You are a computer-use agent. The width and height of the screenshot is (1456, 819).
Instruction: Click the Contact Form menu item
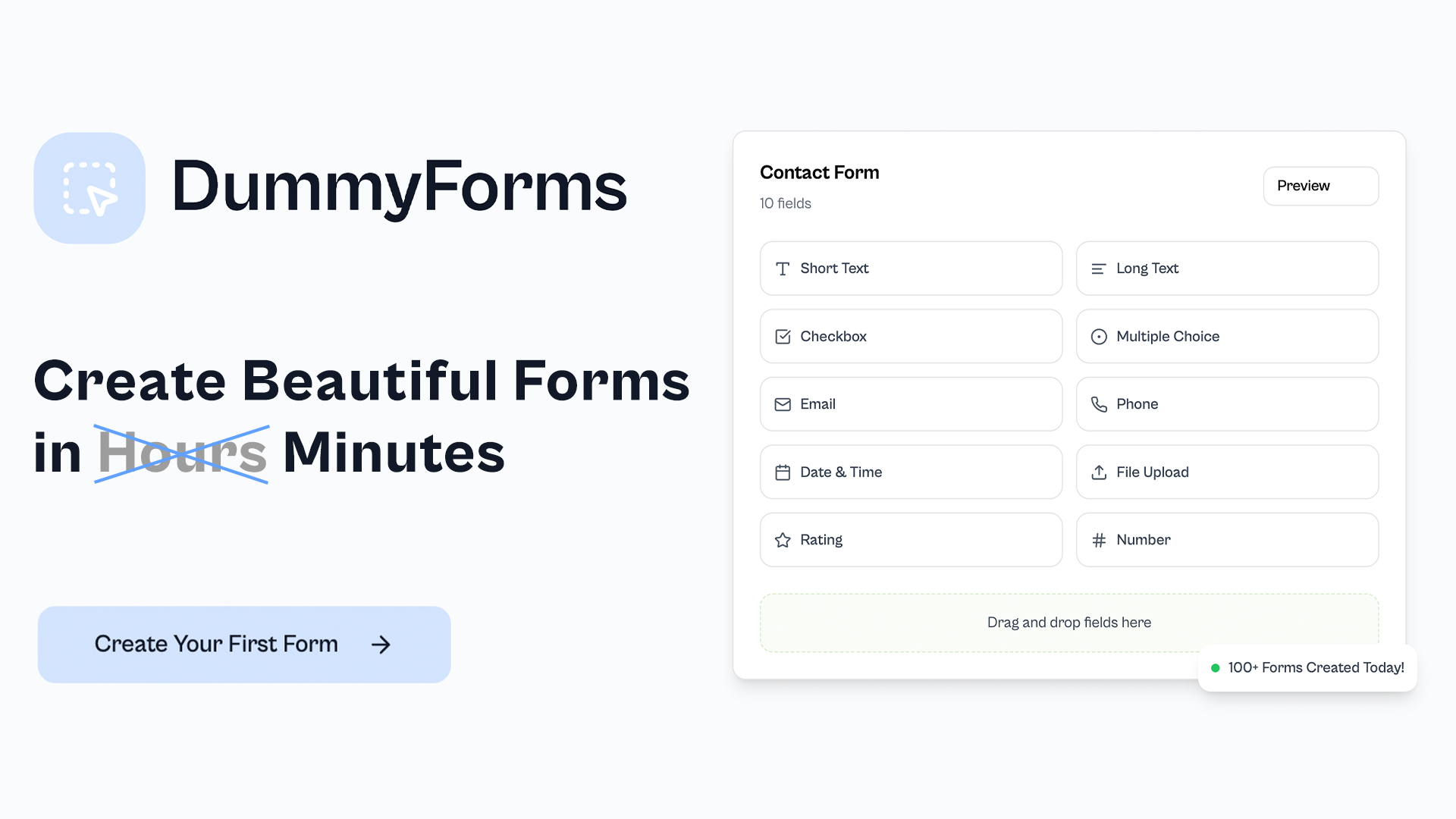[818, 172]
